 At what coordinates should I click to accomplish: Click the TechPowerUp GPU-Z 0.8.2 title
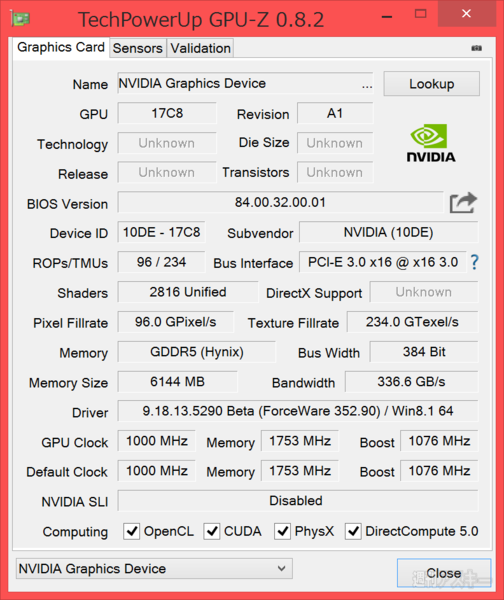[201, 20]
